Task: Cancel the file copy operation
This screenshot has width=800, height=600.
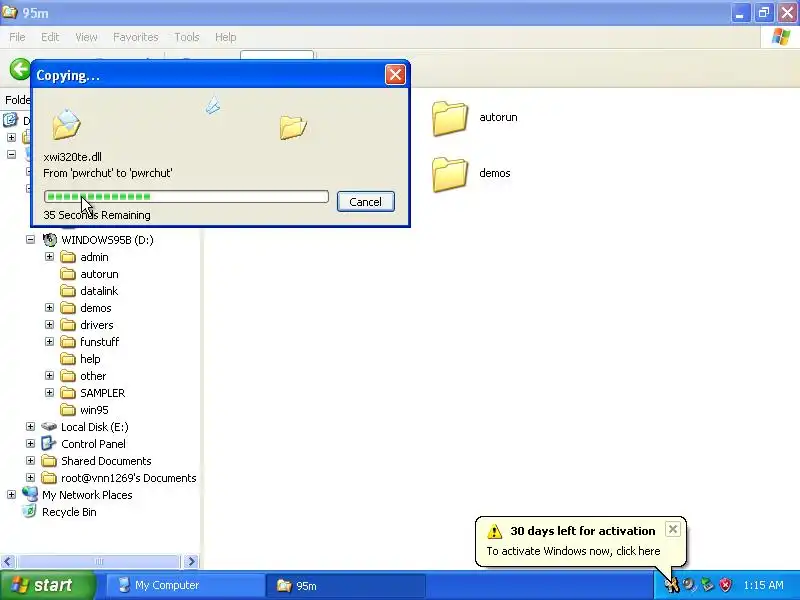Action: pyautogui.click(x=365, y=202)
